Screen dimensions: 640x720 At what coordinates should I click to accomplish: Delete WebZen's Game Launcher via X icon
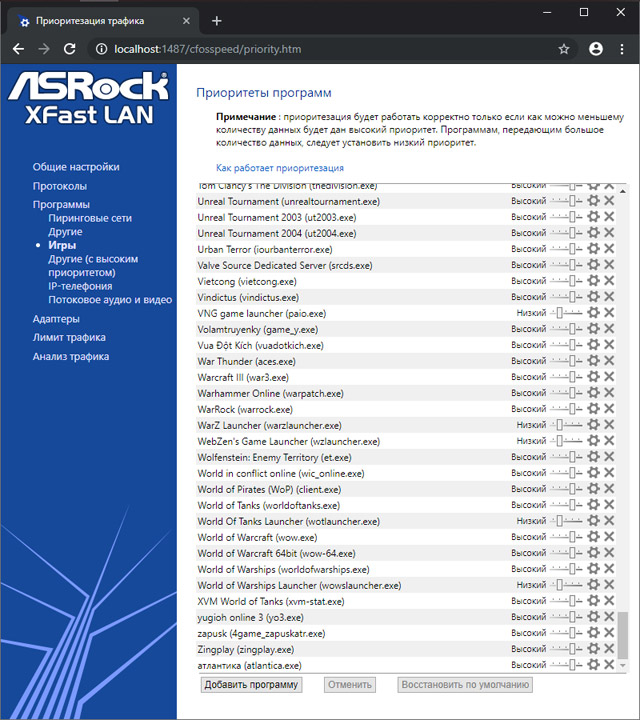click(609, 441)
